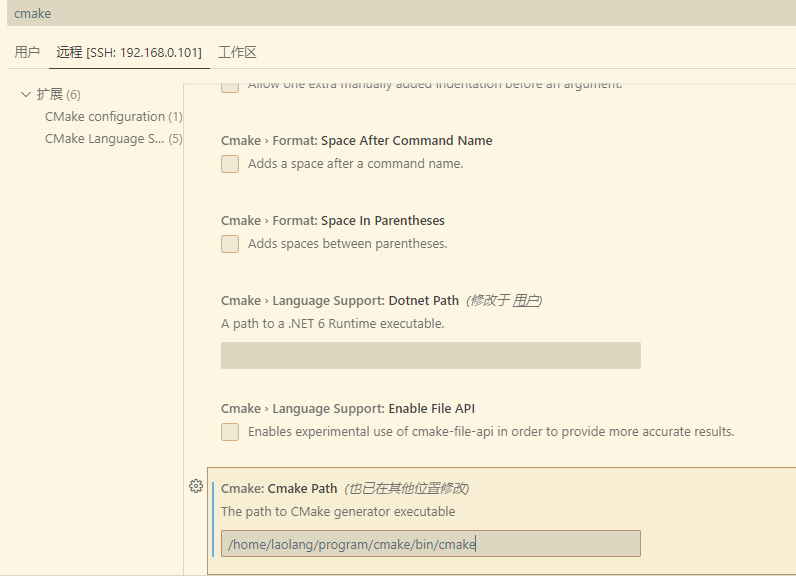Open the 用户 link next to Dotnet Path
Screen dimensions: 796x576
pos(525,300)
